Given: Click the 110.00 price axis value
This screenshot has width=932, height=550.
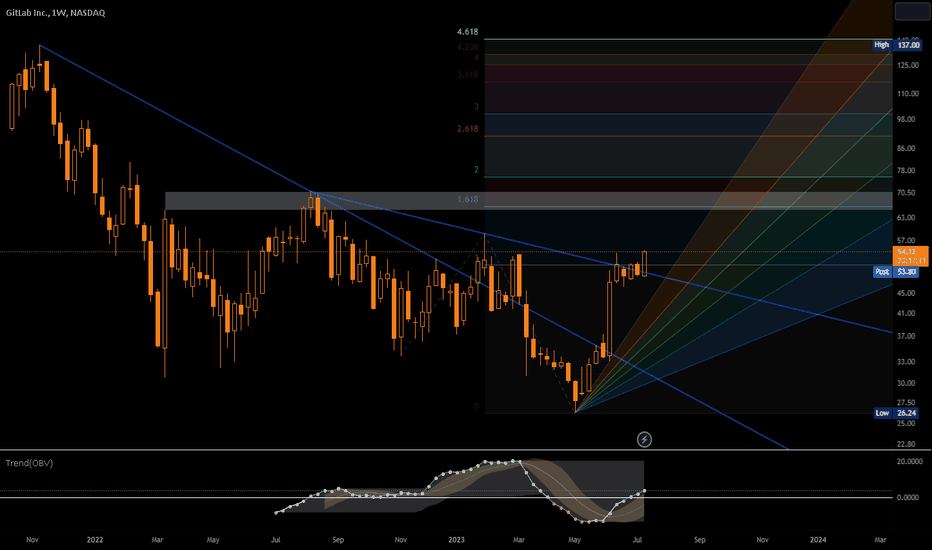Looking at the screenshot, I should (908, 94).
